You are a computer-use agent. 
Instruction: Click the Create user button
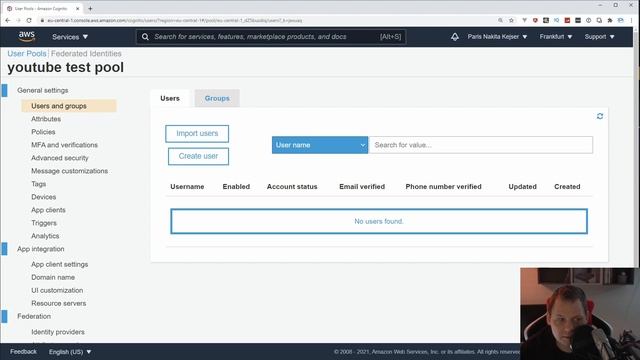pyautogui.click(x=198, y=156)
